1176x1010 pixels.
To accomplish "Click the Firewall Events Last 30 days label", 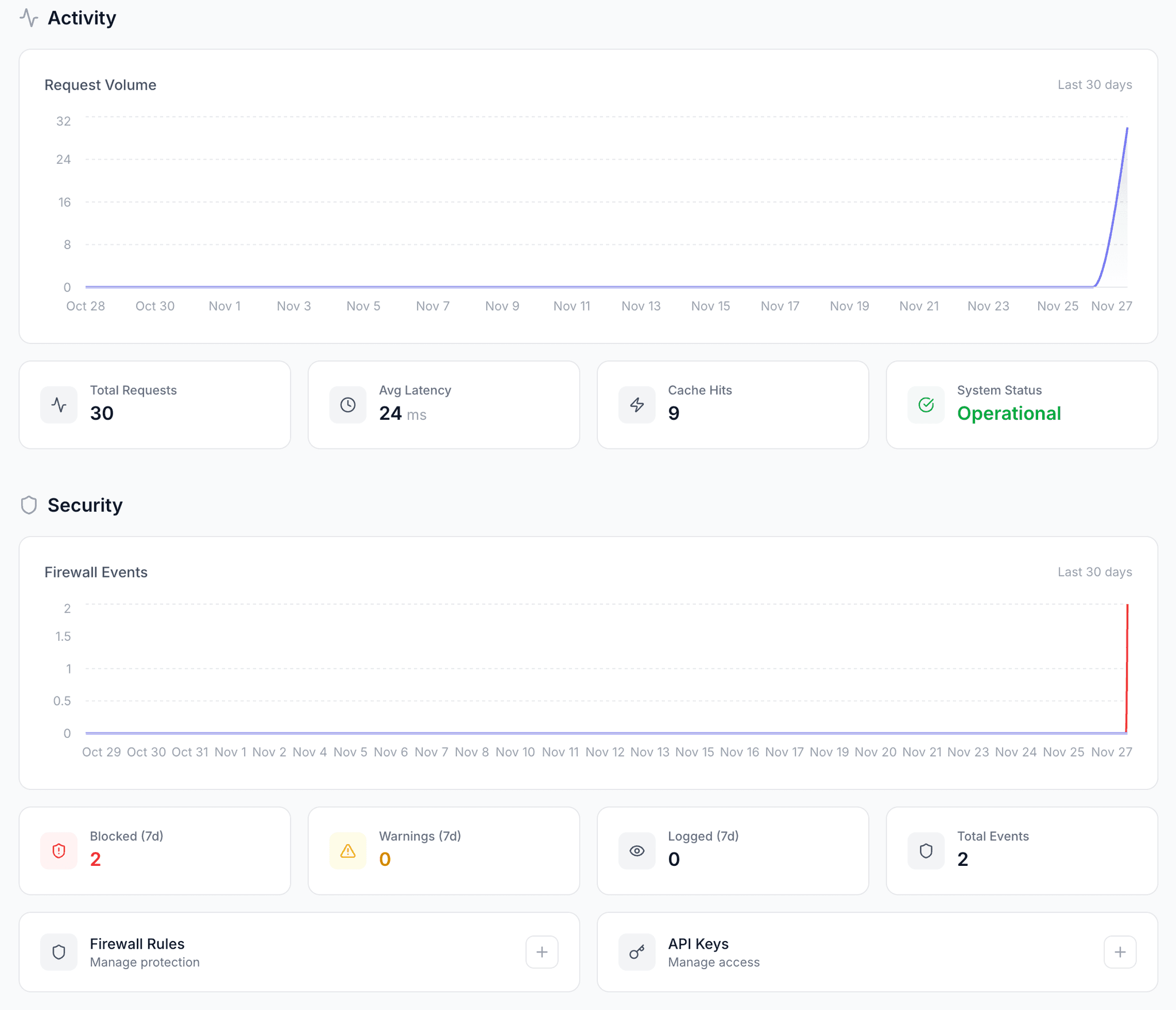I will point(1094,572).
